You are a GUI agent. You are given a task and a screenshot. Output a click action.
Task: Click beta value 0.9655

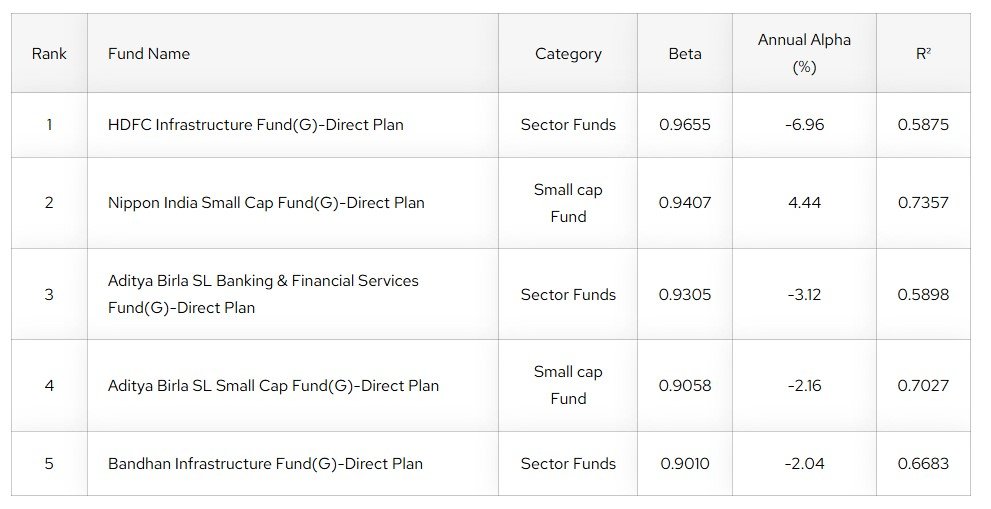[x=685, y=125]
